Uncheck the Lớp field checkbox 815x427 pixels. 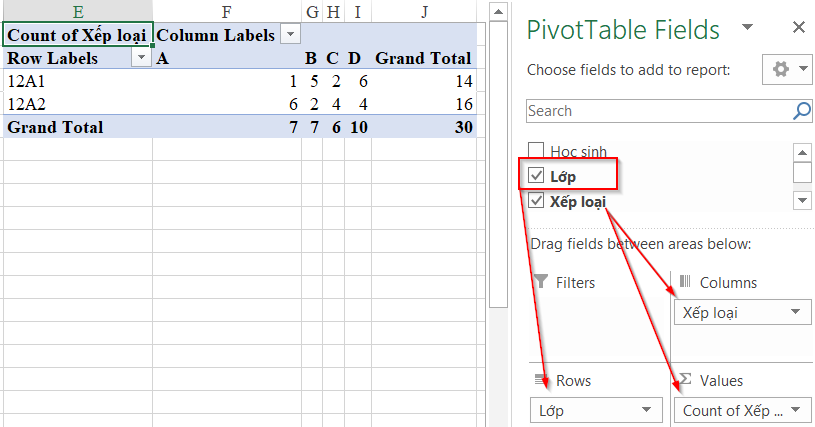pos(536,176)
